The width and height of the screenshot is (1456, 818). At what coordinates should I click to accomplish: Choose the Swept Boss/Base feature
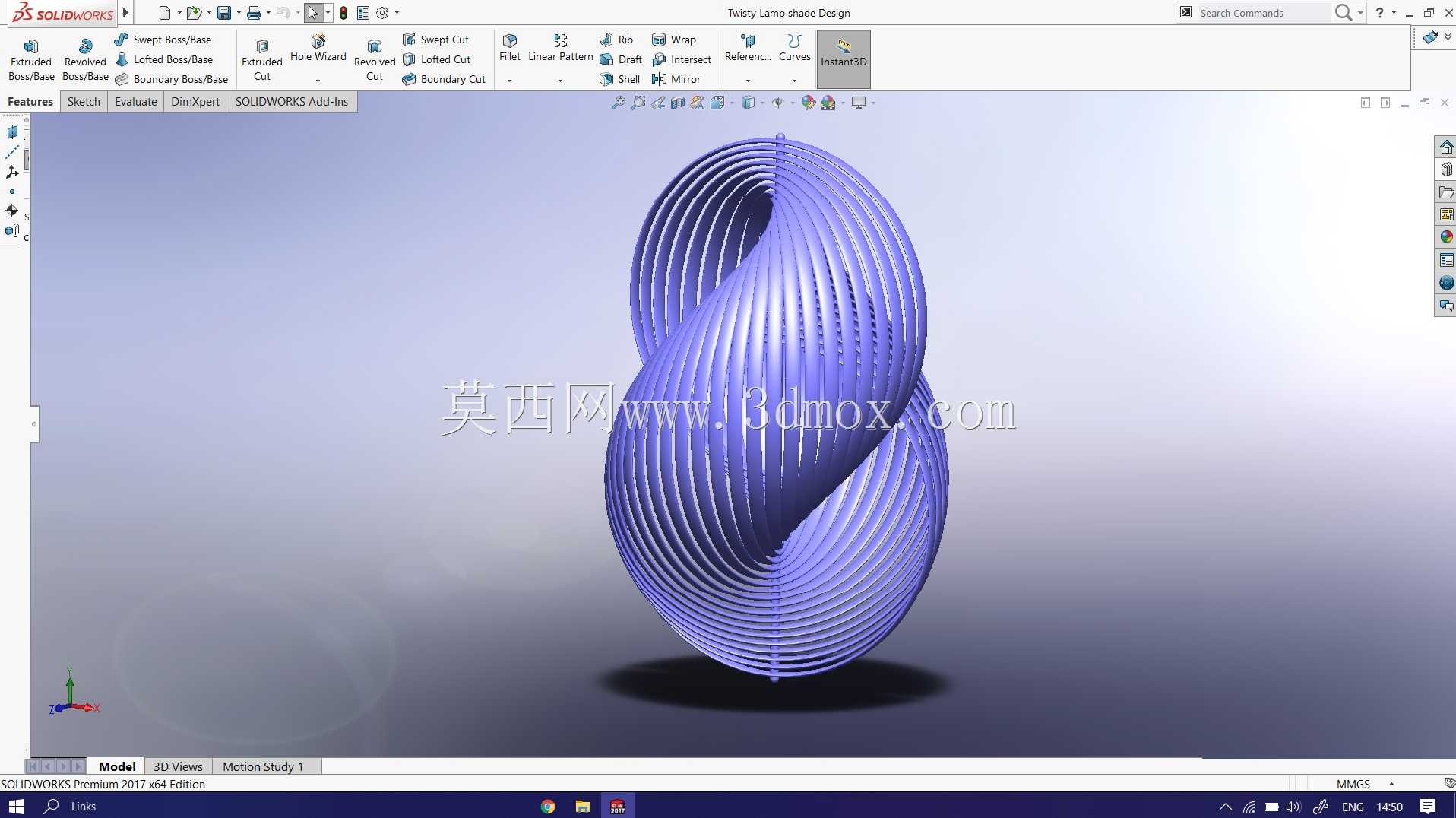163,40
